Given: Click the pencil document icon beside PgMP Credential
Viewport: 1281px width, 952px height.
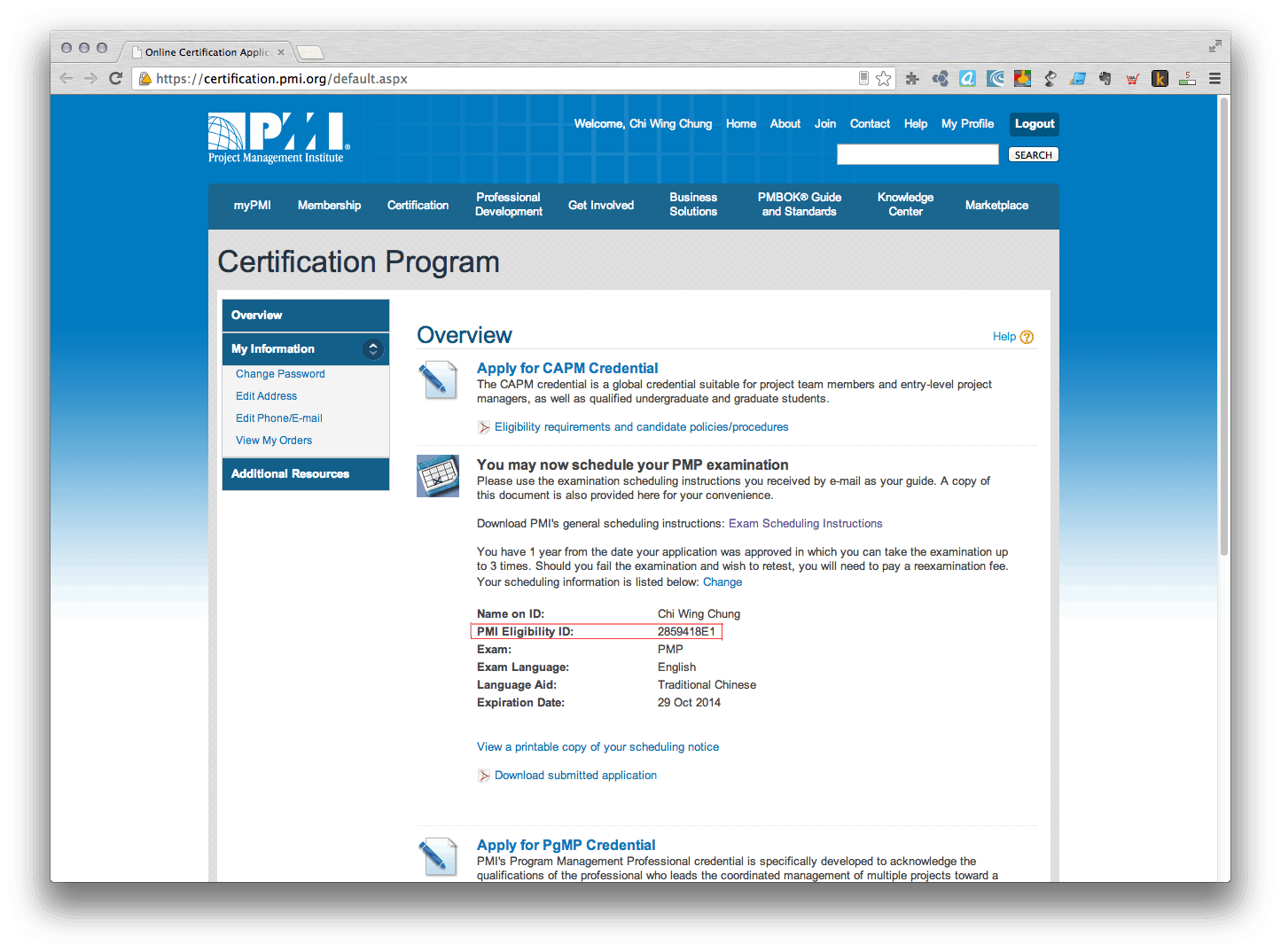Looking at the screenshot, I should tap(438, 857).
